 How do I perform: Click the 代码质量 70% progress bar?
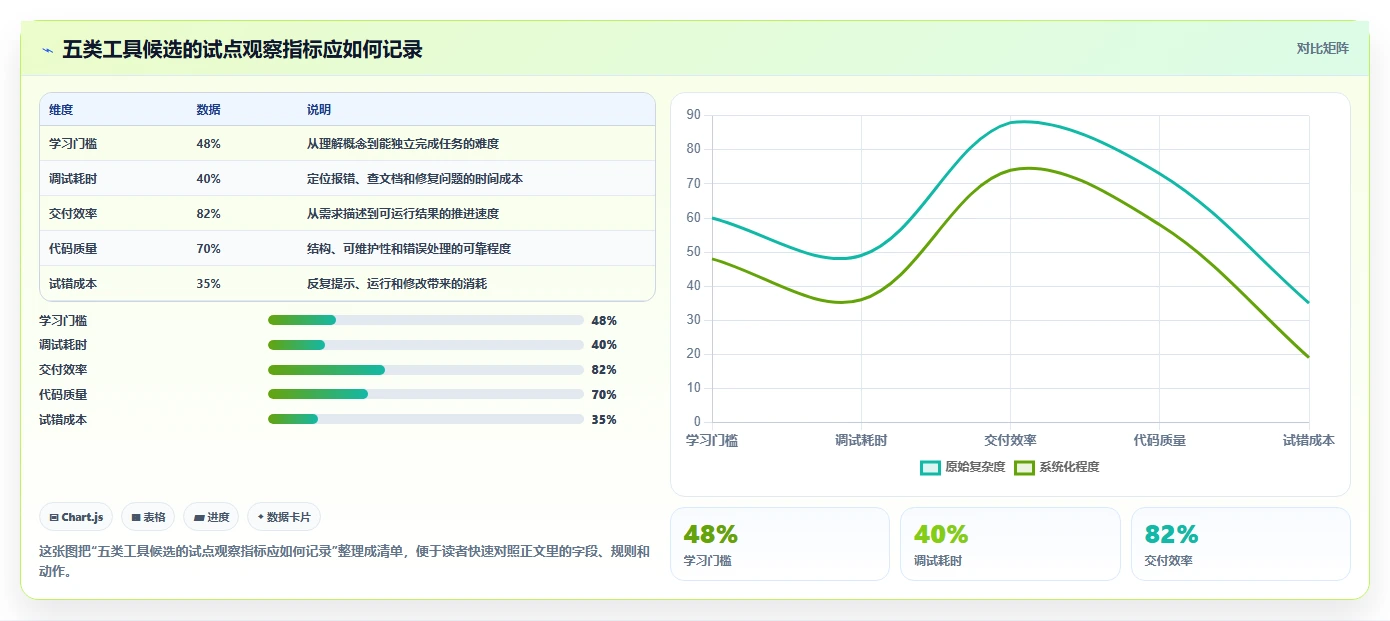point(425,394)
